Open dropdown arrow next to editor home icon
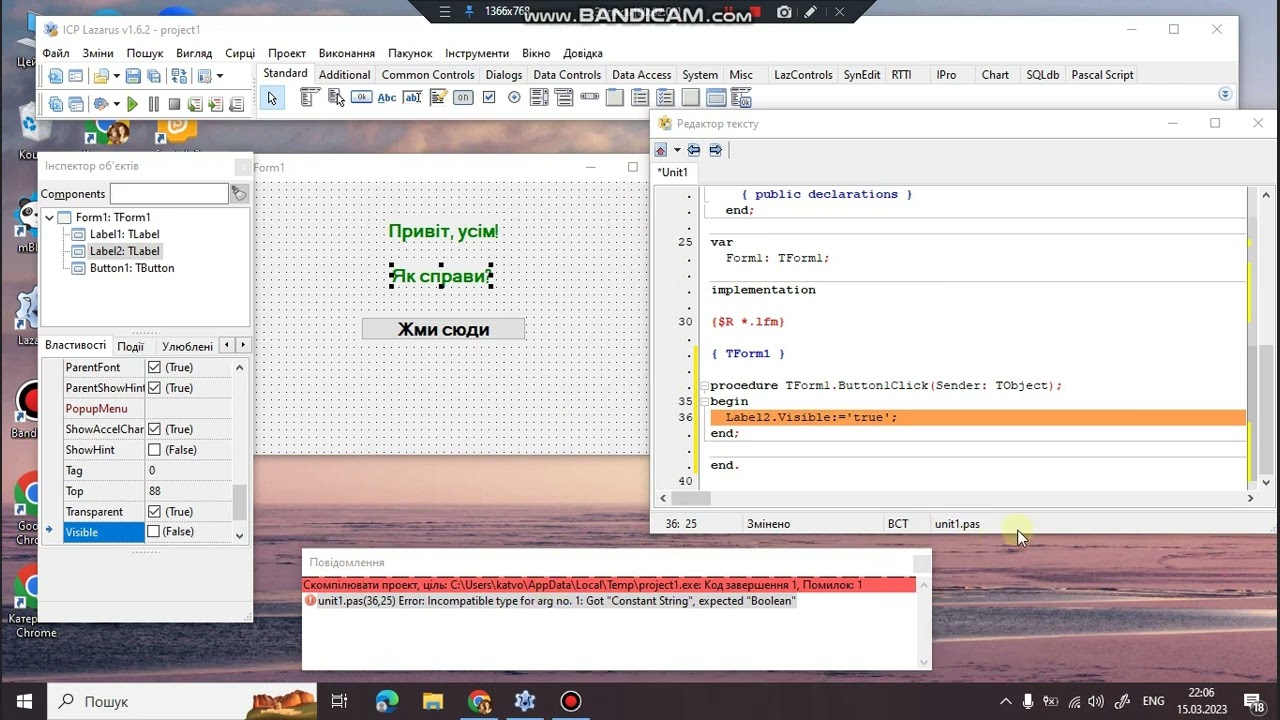The width and height of the screenshot is (1280, 720). [x=677, y=150]
